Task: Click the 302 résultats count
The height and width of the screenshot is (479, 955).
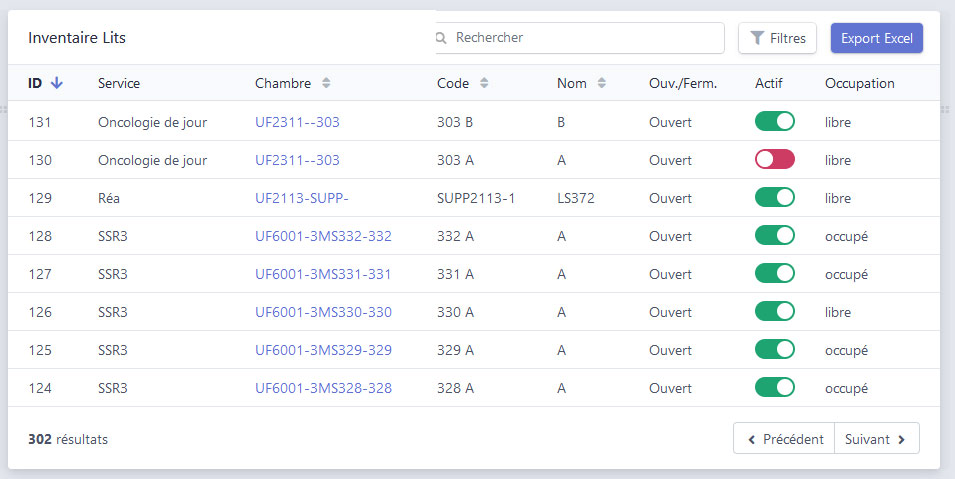Action: [x=68, y=439]
